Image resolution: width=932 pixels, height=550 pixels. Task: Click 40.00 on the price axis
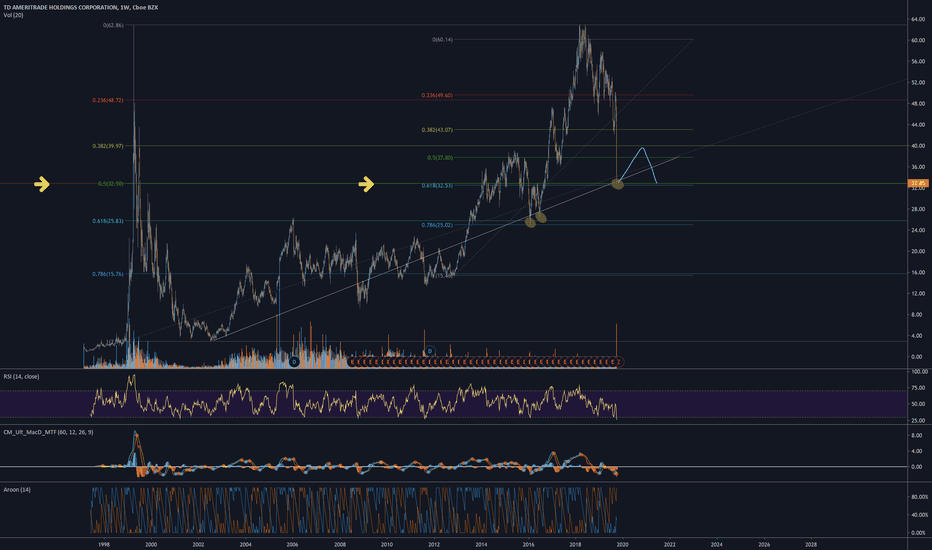point(918,146)
